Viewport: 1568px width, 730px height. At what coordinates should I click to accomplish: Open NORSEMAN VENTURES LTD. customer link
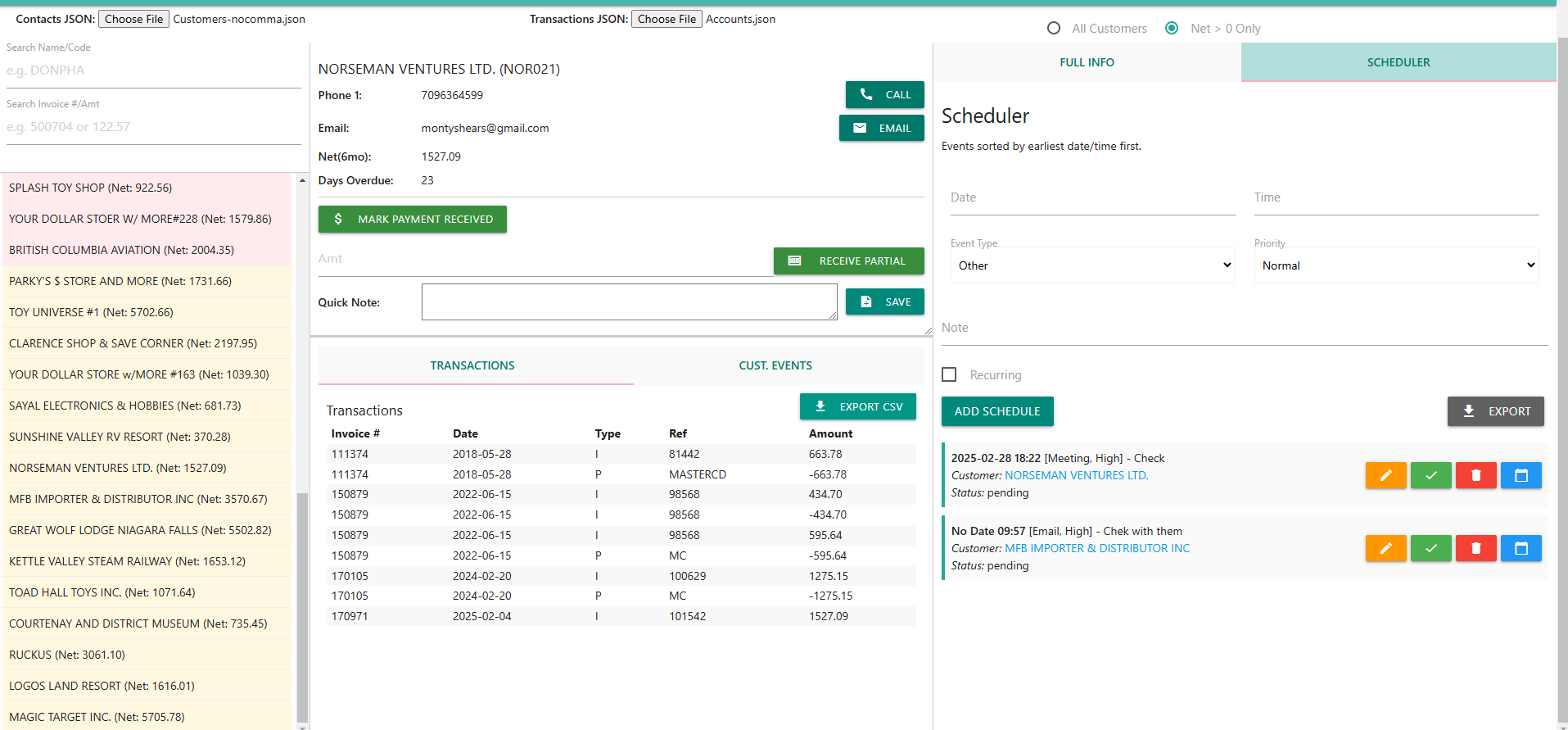point(1076,475)
